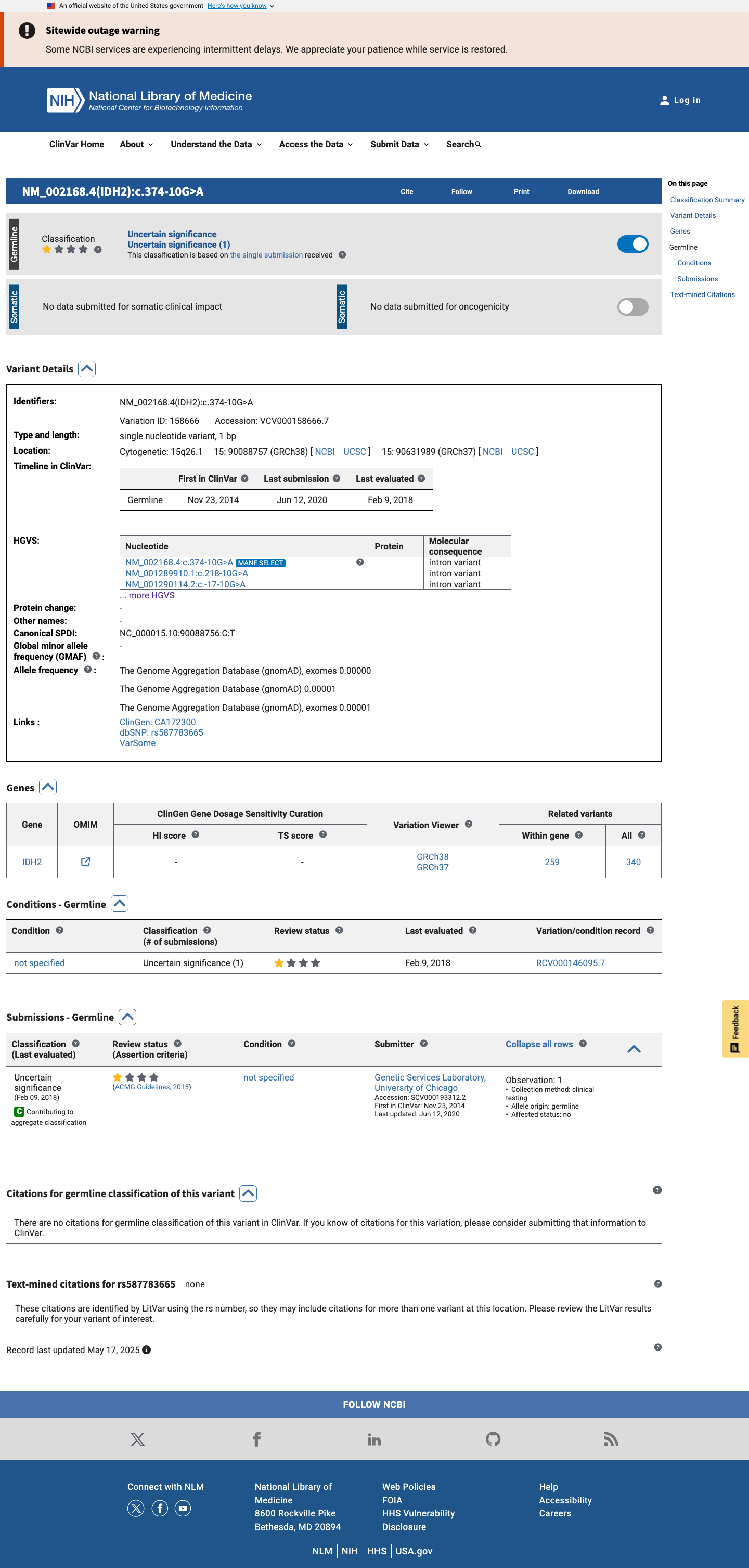Viewport: 749px width, 1568px height.
Task: Jump to Text-mined Citations in page sidebar
Action: click(x=702, y=294)
